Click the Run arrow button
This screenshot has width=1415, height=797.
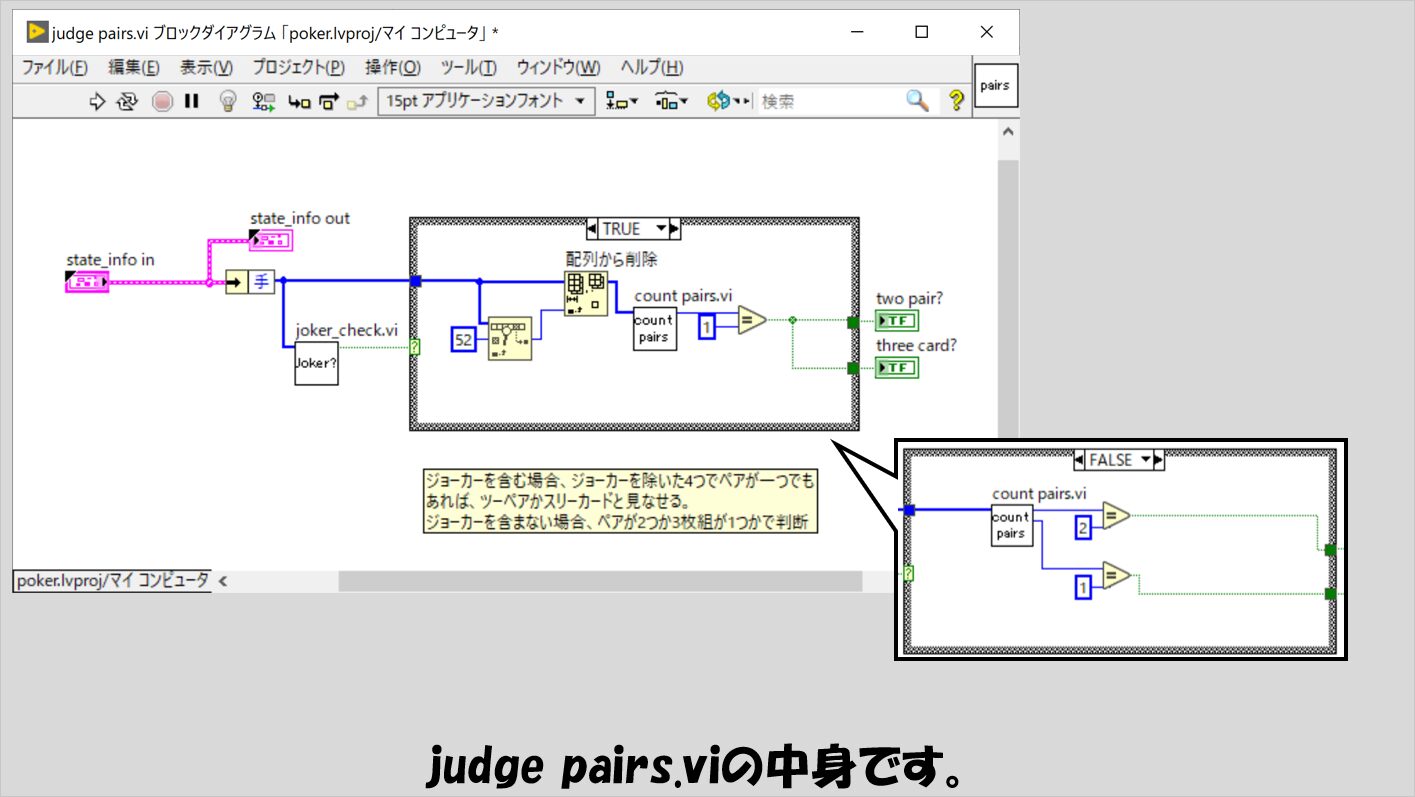[x=97, y=101]
